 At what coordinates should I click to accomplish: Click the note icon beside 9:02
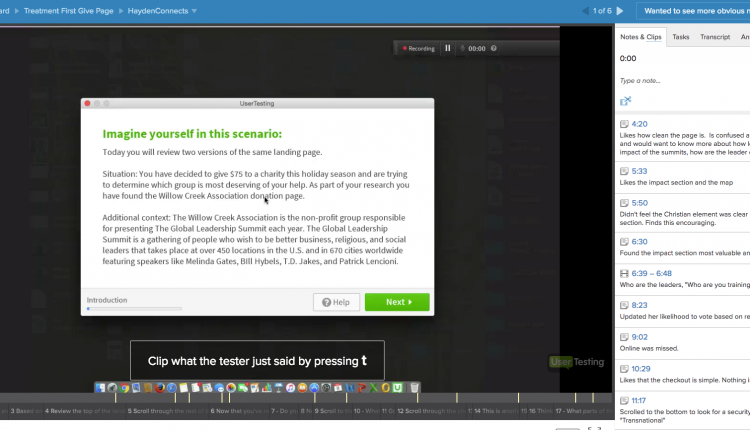(x=625, y=337)
